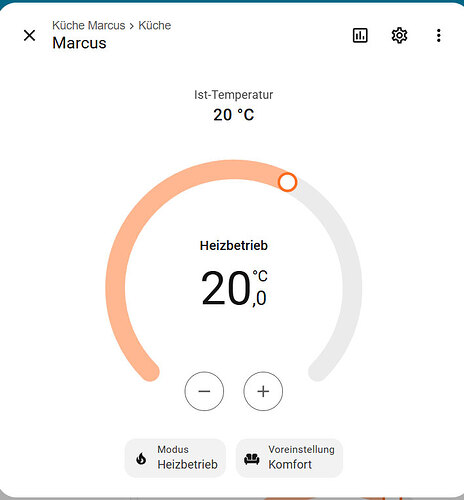Screen dimensions: 464x500
Task: Click the Küche Marcus breadcrumb
Action: coord(89,25)
